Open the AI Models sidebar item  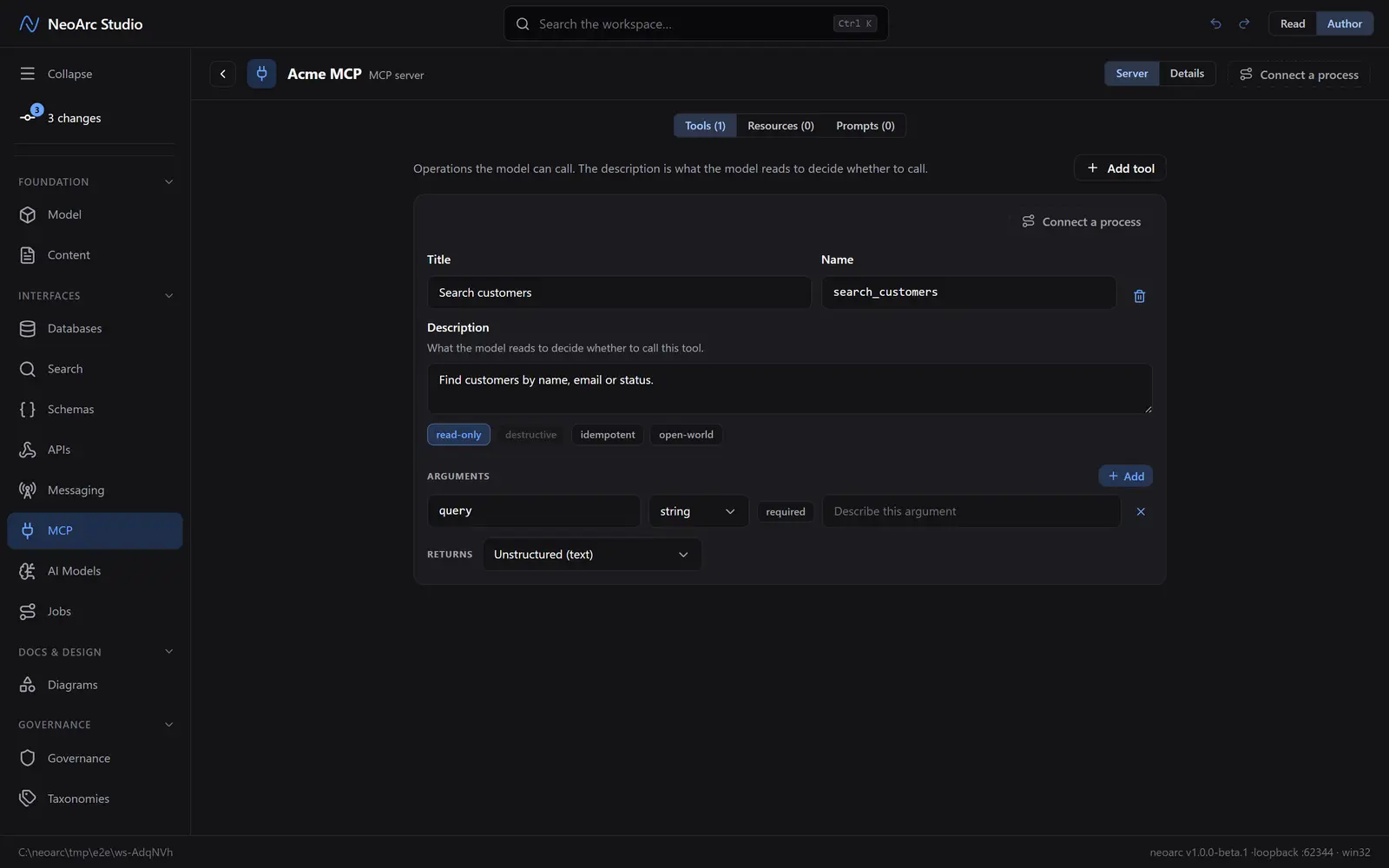click(95, 571)
